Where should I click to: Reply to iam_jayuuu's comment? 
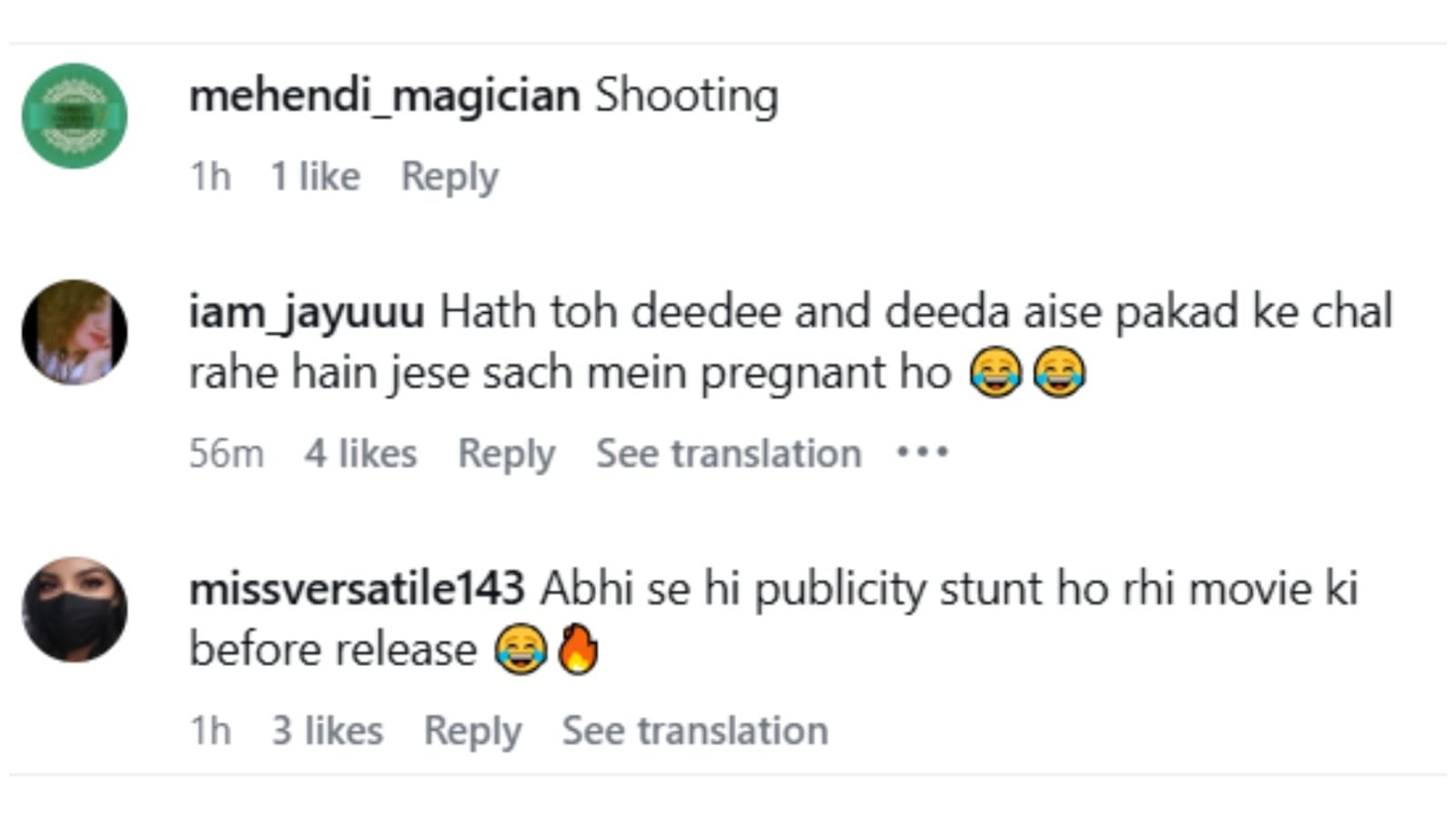click(x=506, y=453)
